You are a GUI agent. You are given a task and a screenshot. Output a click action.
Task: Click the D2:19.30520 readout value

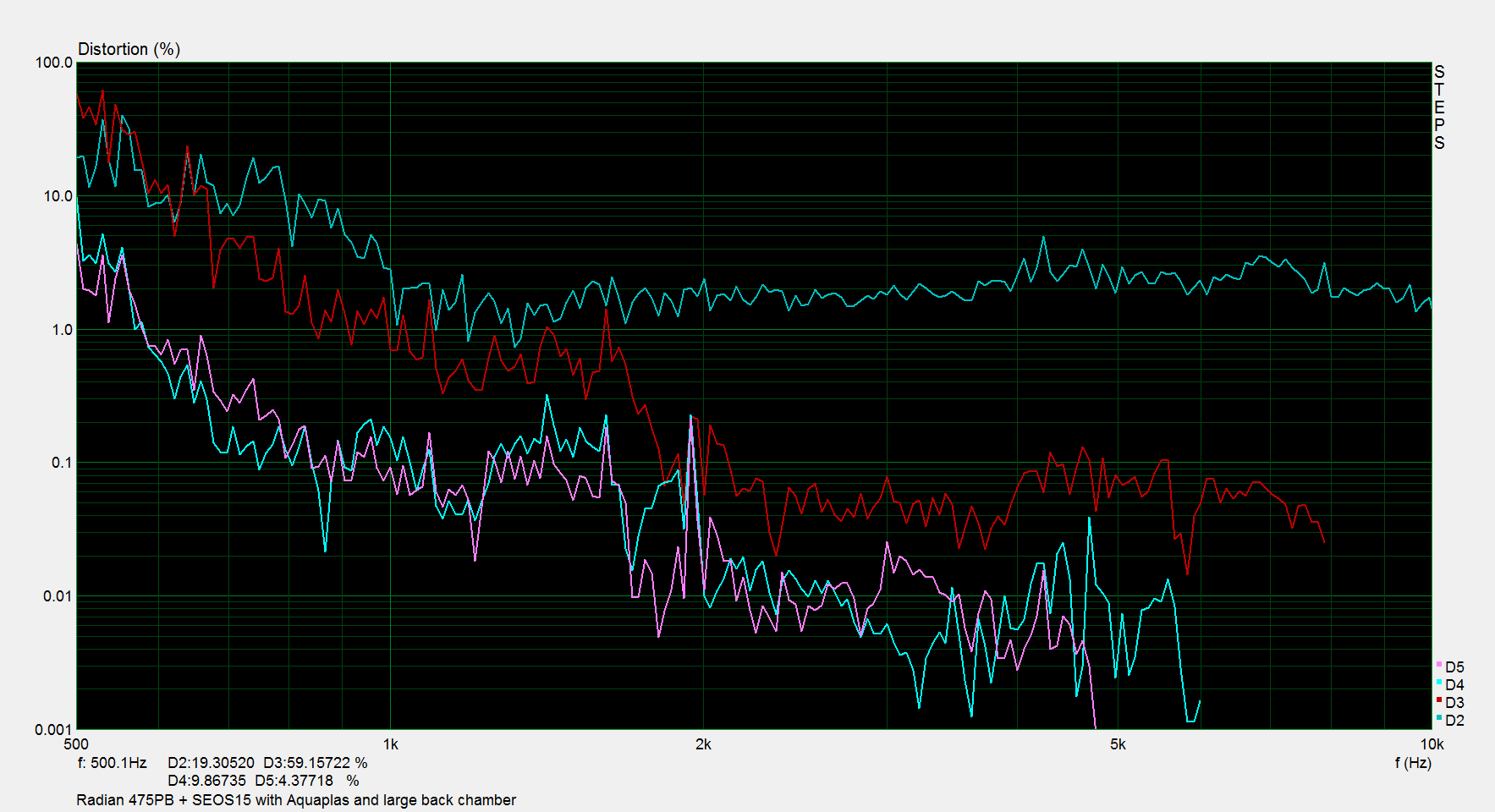[x=211, y=763]
